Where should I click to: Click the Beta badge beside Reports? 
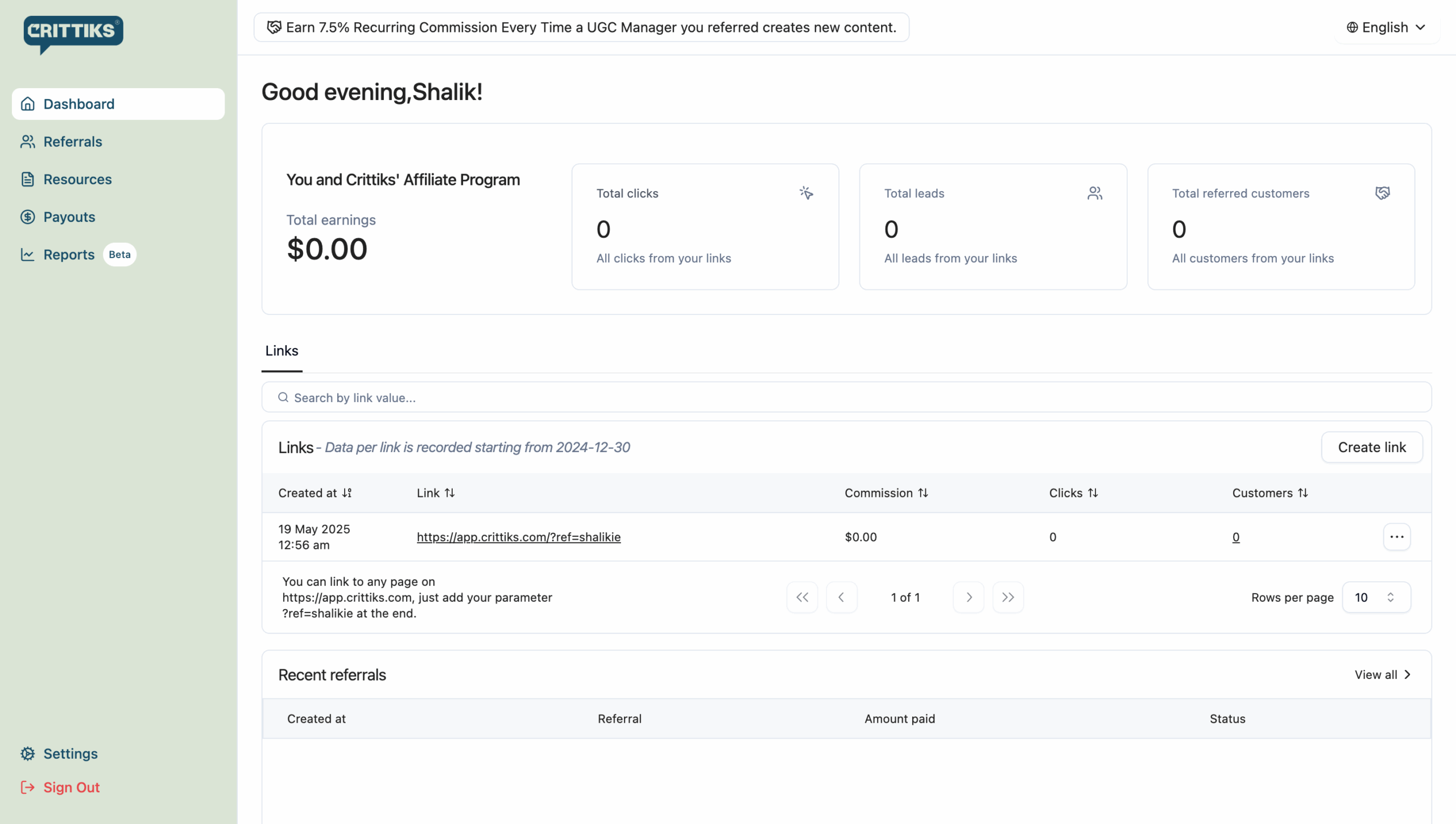click(119, 254)
